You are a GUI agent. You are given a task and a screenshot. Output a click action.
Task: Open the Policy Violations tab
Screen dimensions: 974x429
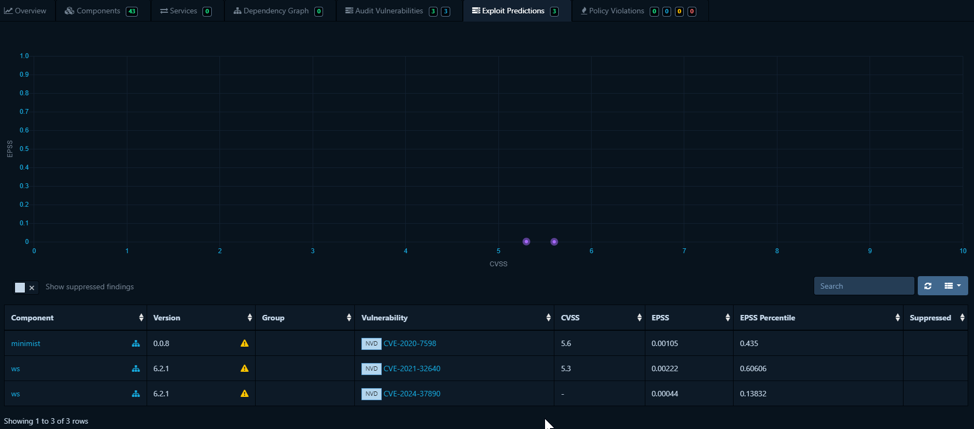click(640, 11)
